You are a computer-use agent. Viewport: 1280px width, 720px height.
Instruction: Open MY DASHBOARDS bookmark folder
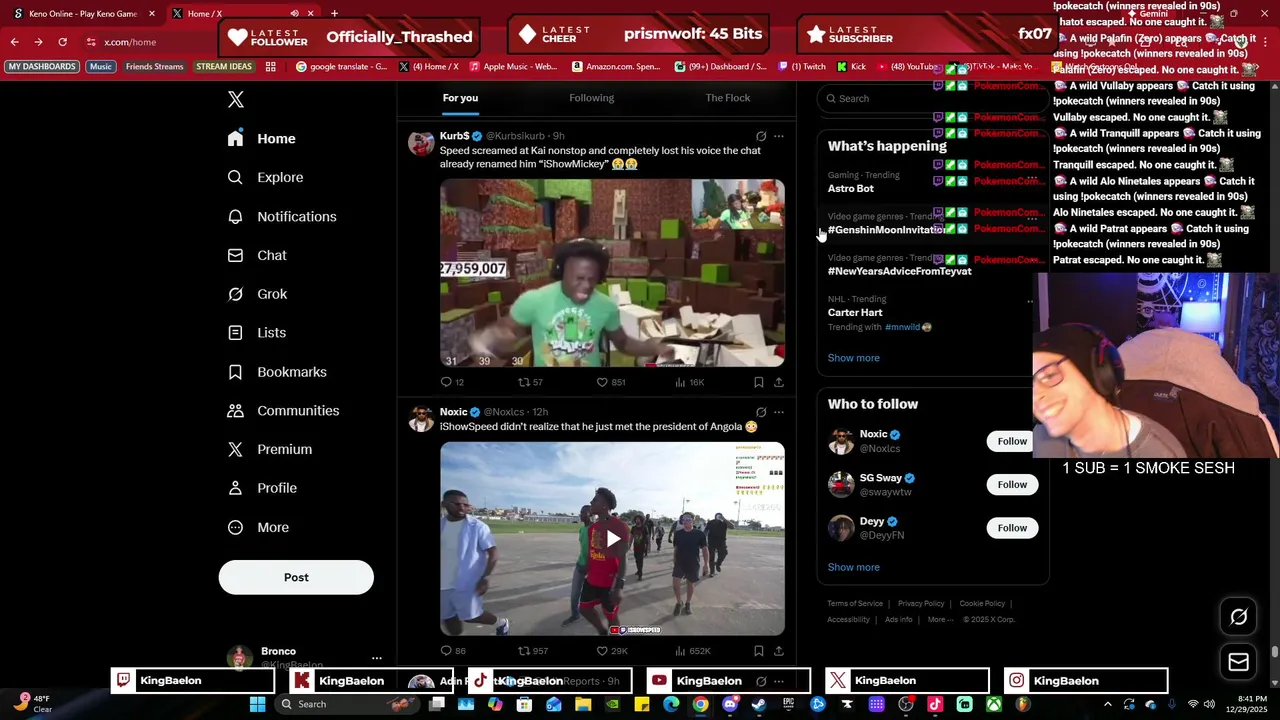42,67
